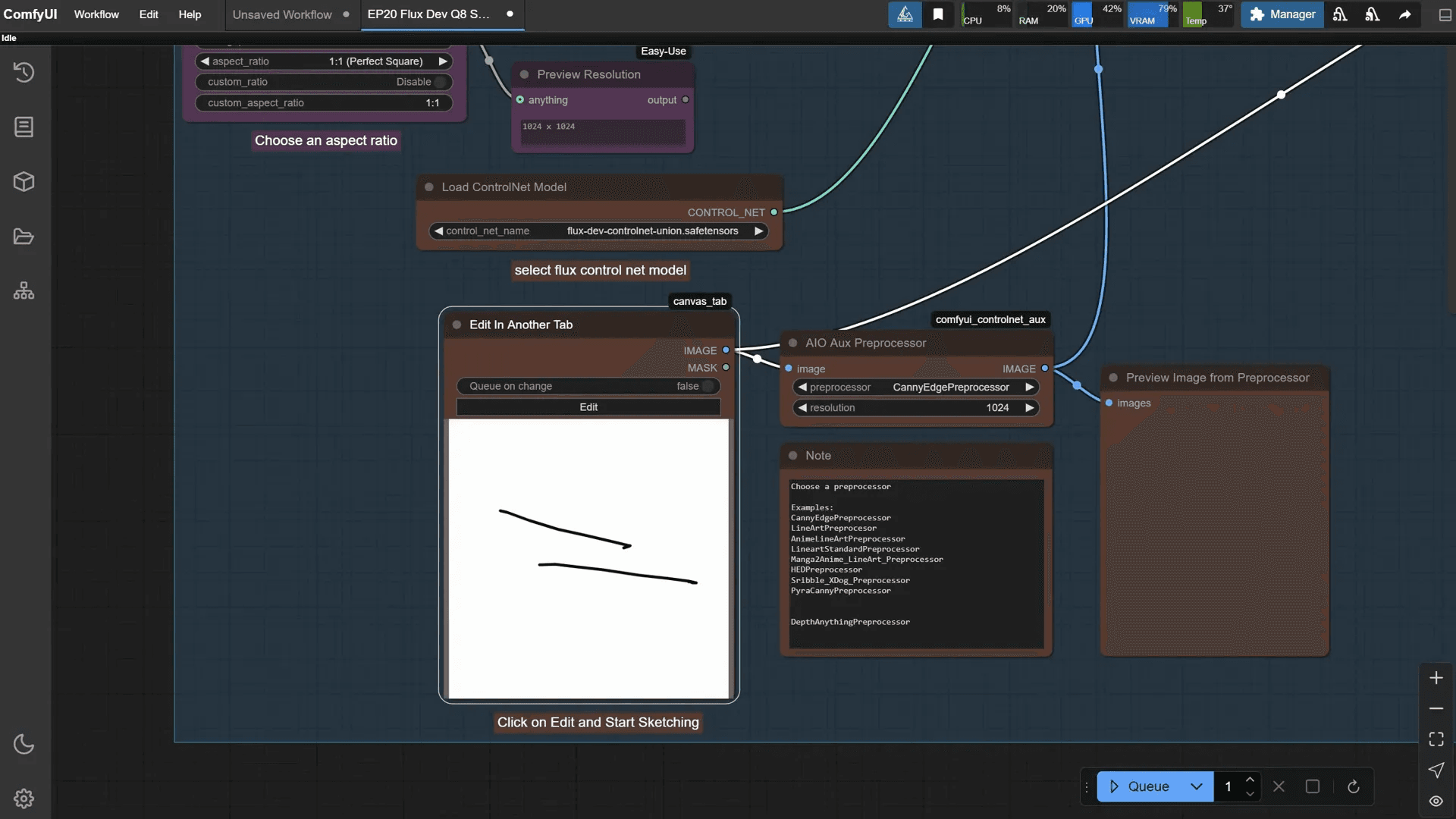Decrease batch count with down arrow
The height and width of the screenshot is (819, 1456).
tap(1250, 794)
